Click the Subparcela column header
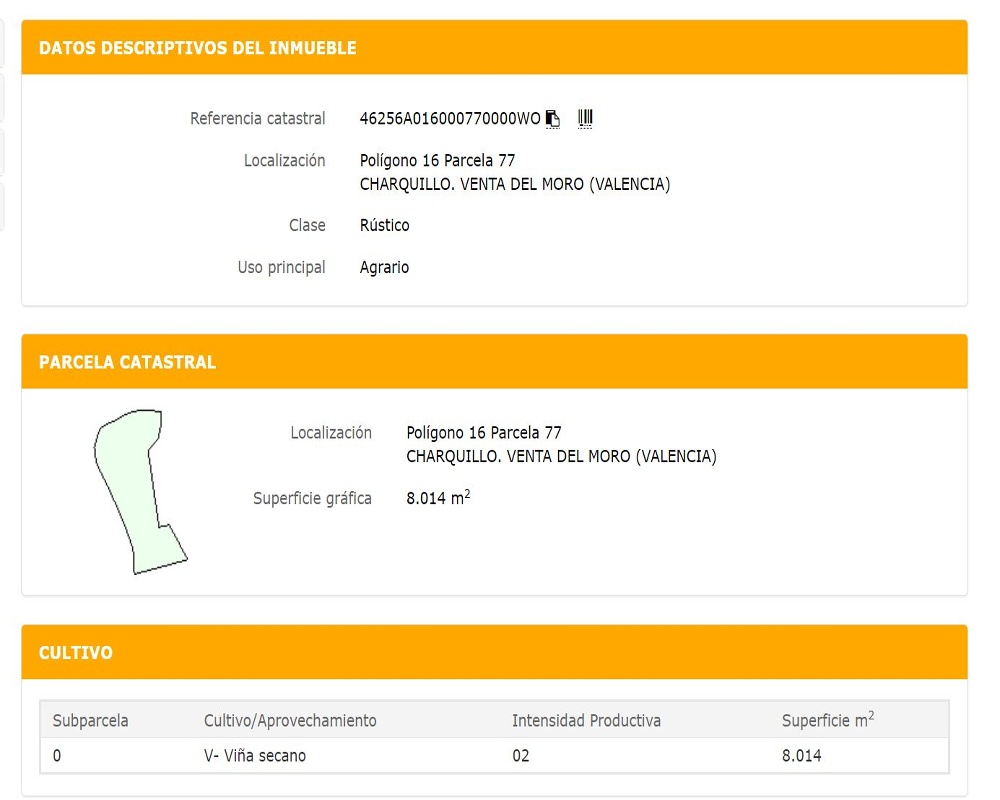Screen dimensions: 1000x800 90,720
